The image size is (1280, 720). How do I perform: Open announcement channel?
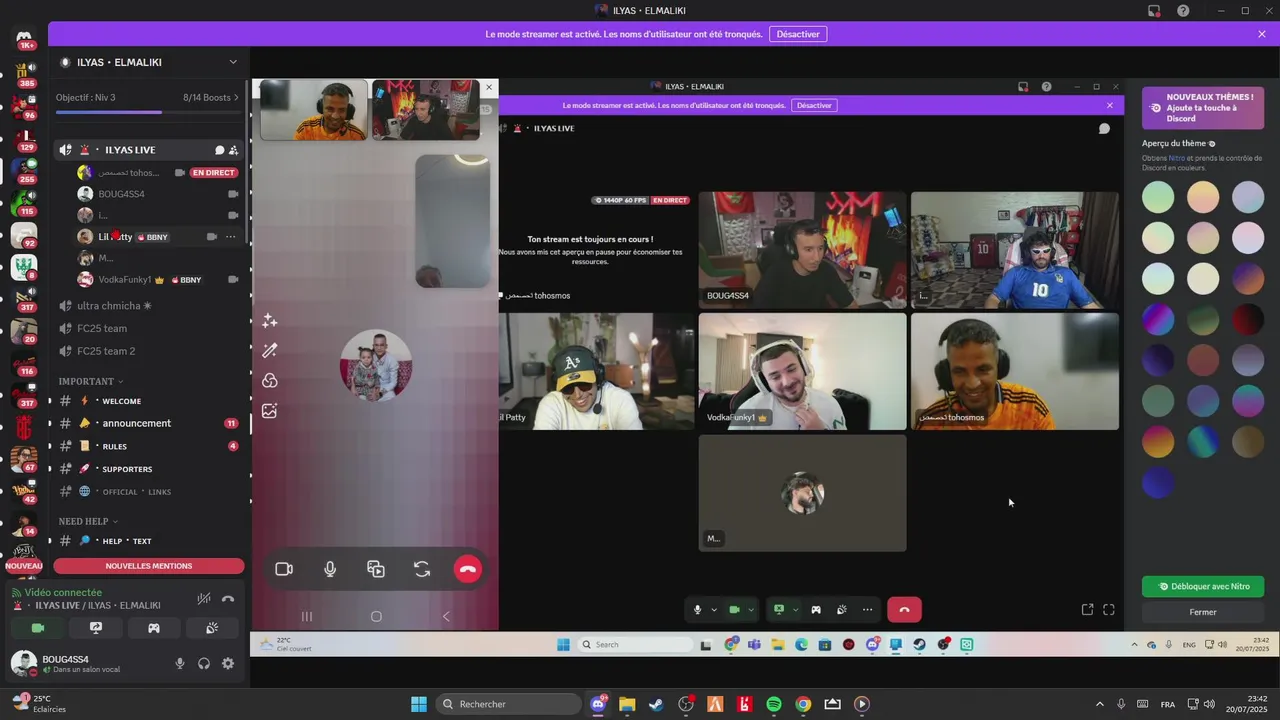click(x=148, y=423)
